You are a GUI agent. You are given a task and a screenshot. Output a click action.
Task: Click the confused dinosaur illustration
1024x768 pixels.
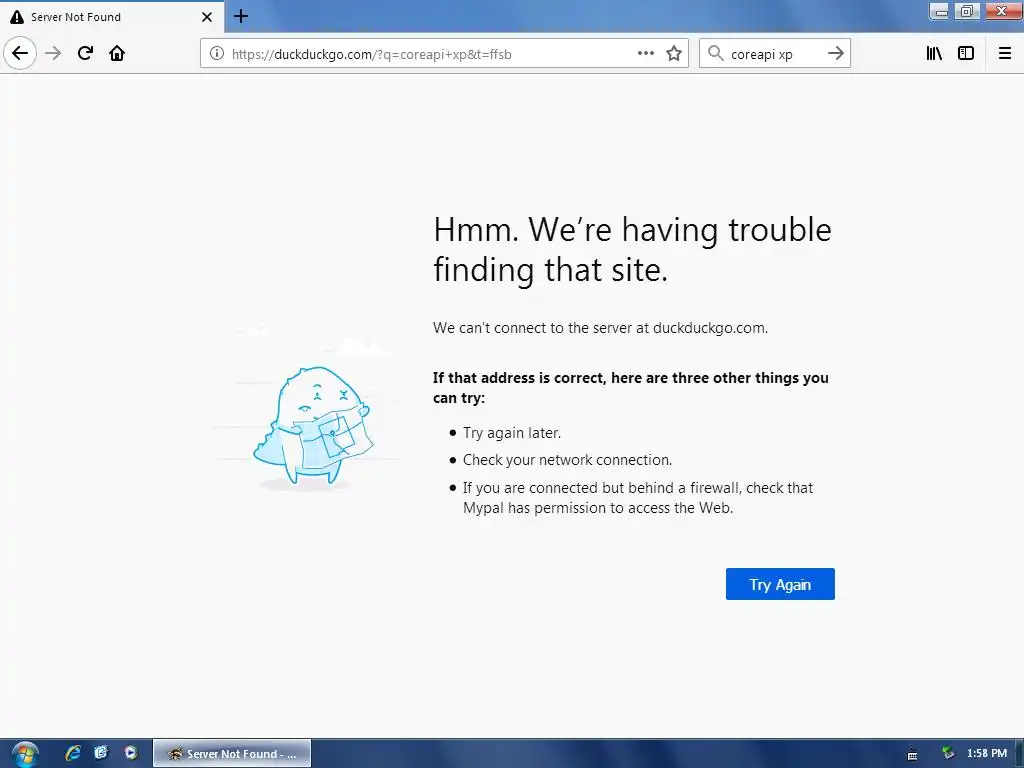312,427
